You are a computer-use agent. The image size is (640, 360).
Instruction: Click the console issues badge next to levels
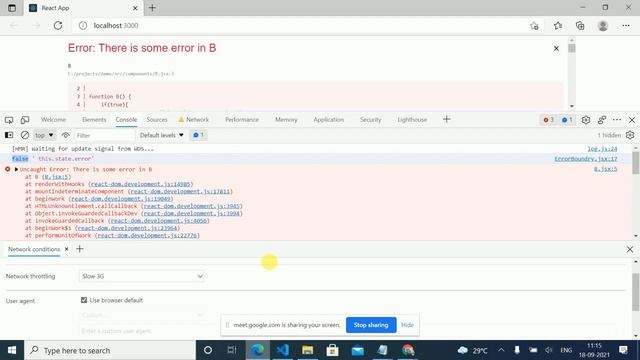pyautogui.click(x=198, y=135)
